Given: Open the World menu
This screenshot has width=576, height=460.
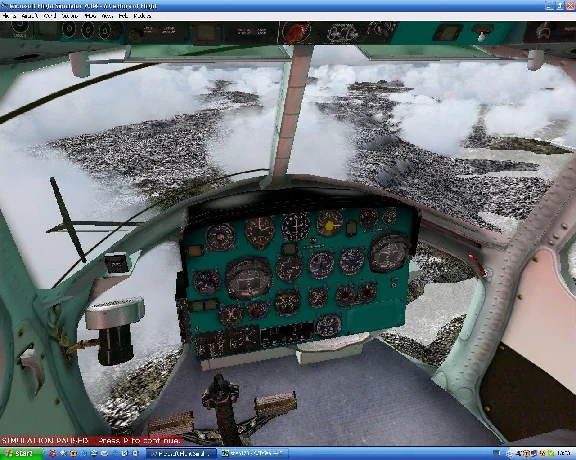Looking at the screenshot, I should click(x=50, y=16).
